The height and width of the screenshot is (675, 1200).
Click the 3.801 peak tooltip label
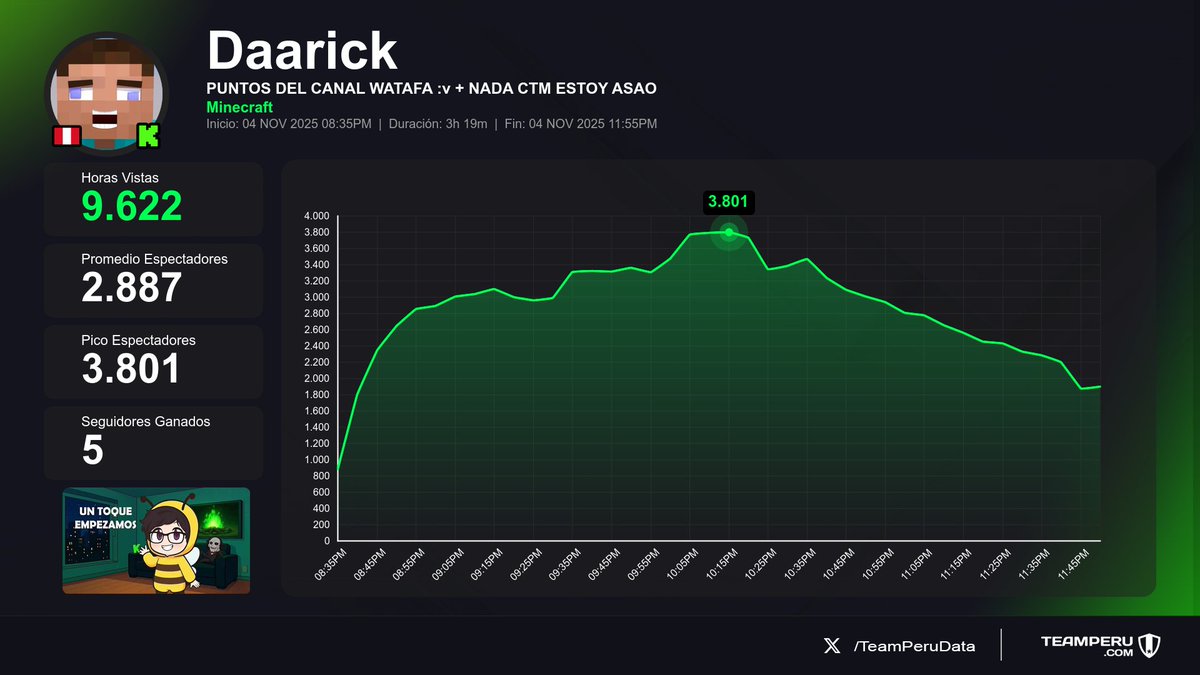pyautogui.click(x=729, y=201)
